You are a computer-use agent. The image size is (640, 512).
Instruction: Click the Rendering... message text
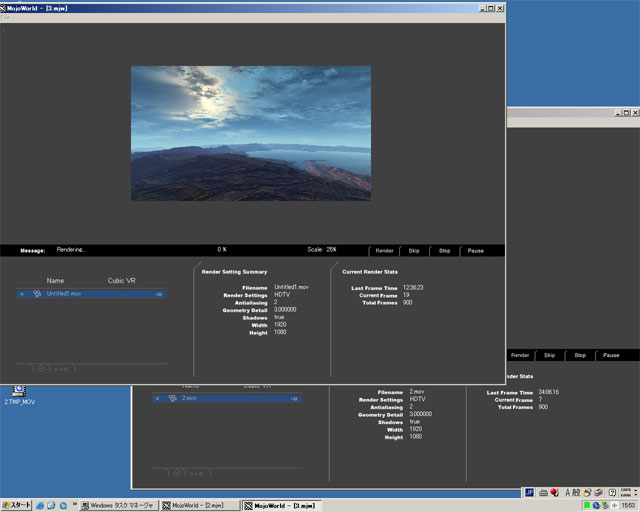pyautogui.click(x=71, y=249)
